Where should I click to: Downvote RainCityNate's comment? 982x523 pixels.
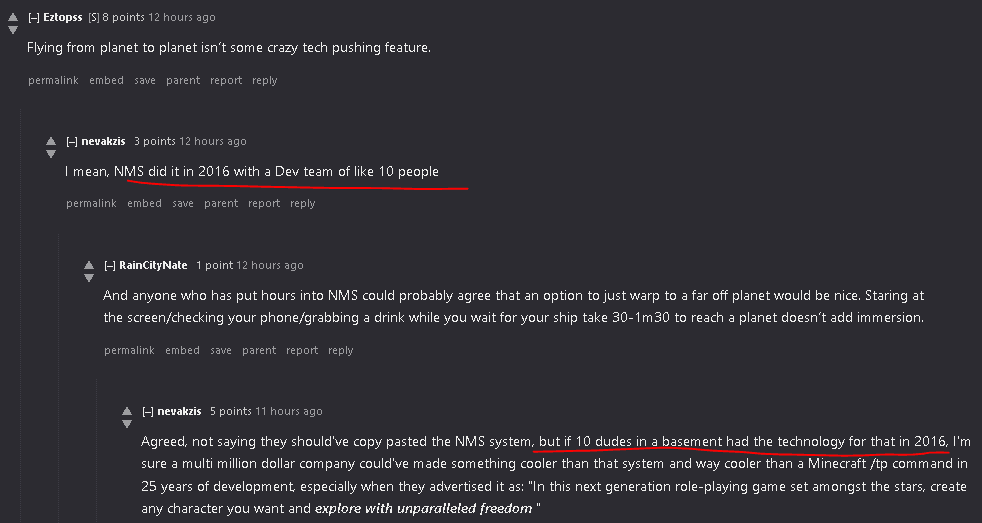click(89, 278)
